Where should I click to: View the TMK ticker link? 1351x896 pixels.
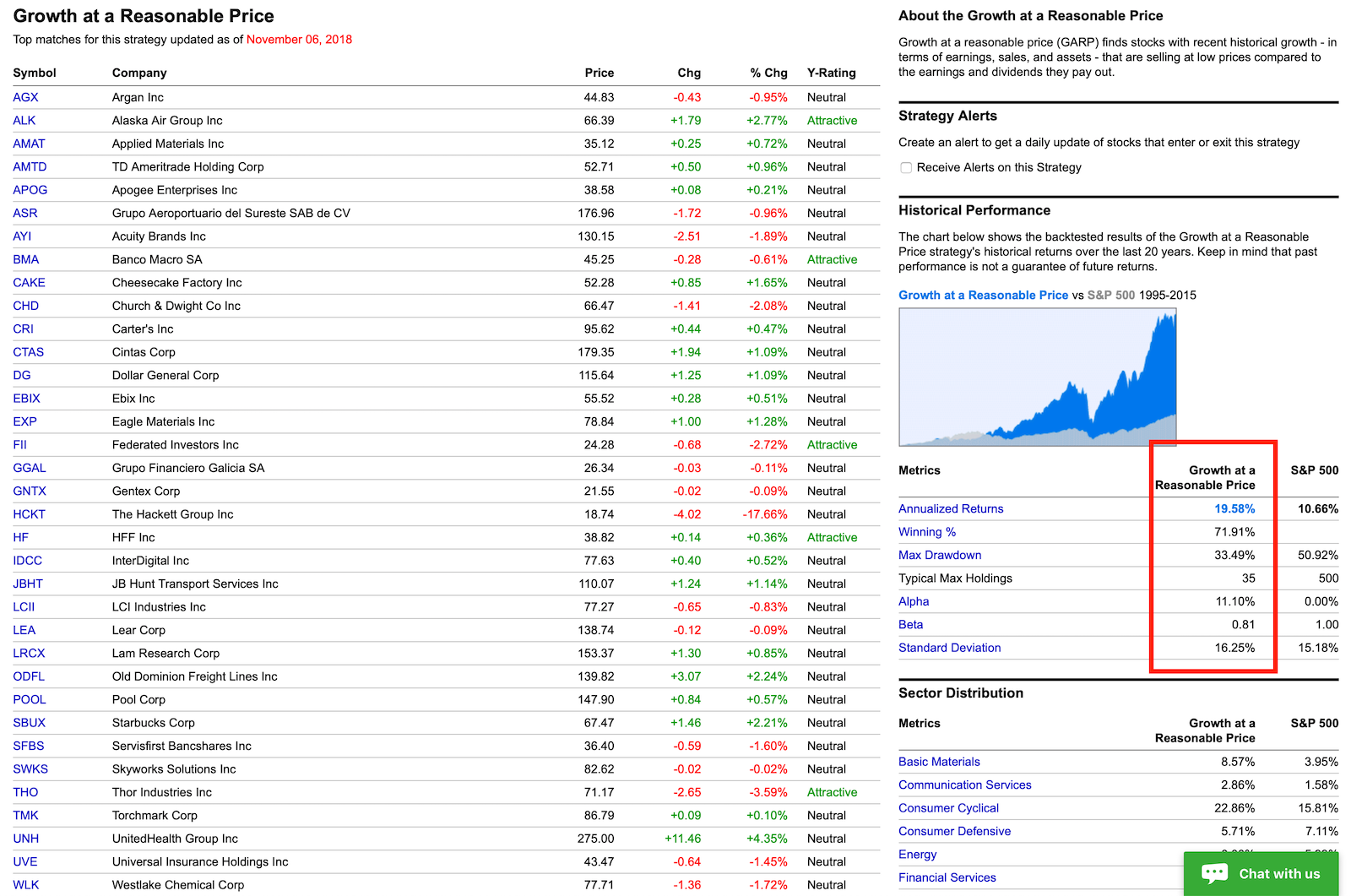[x=26, y=816]
